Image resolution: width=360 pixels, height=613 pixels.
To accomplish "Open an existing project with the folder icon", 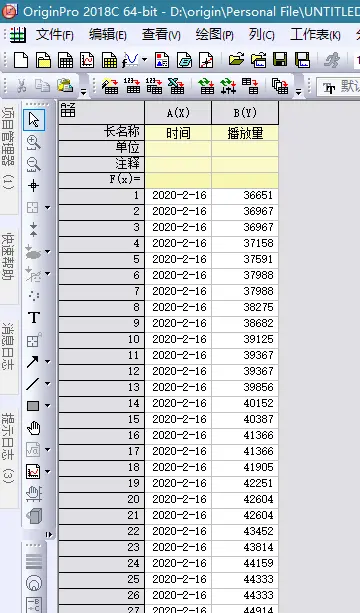I will 236,60.
